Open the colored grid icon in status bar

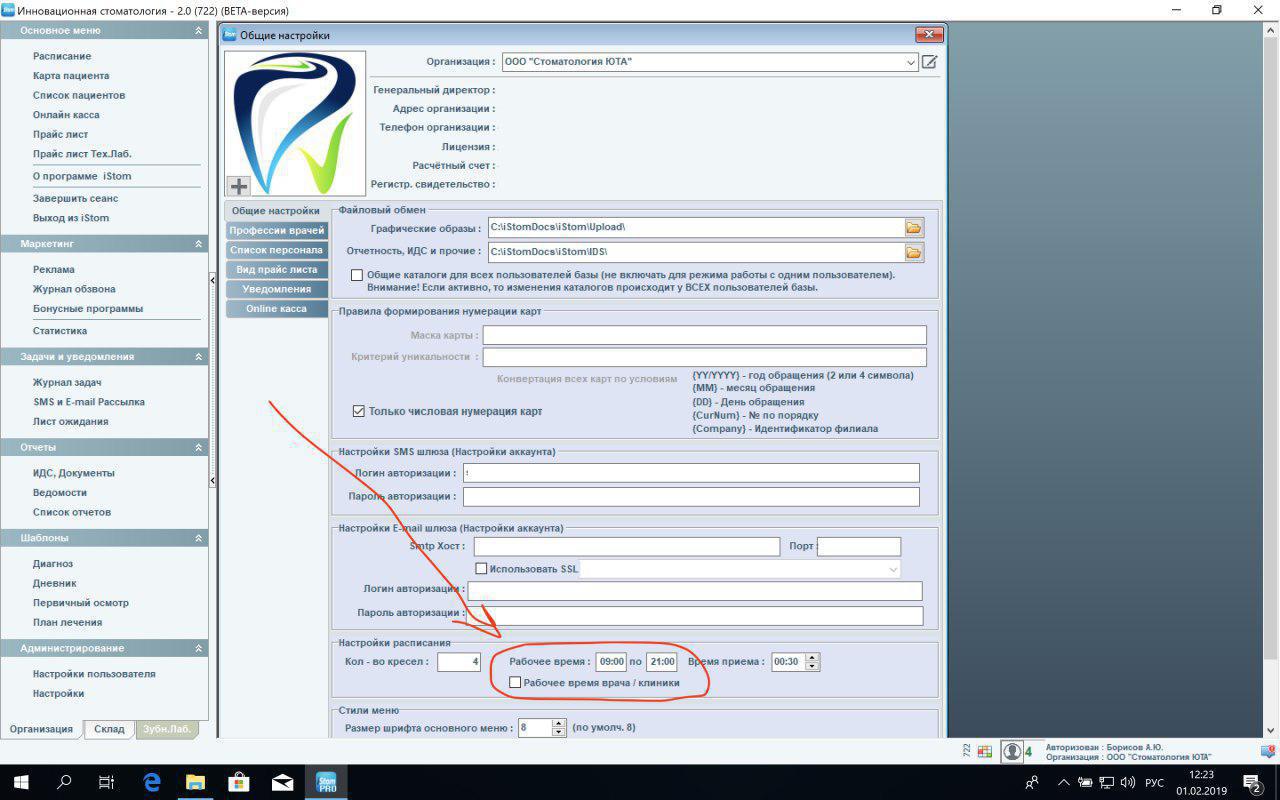(x=984, y=751)
